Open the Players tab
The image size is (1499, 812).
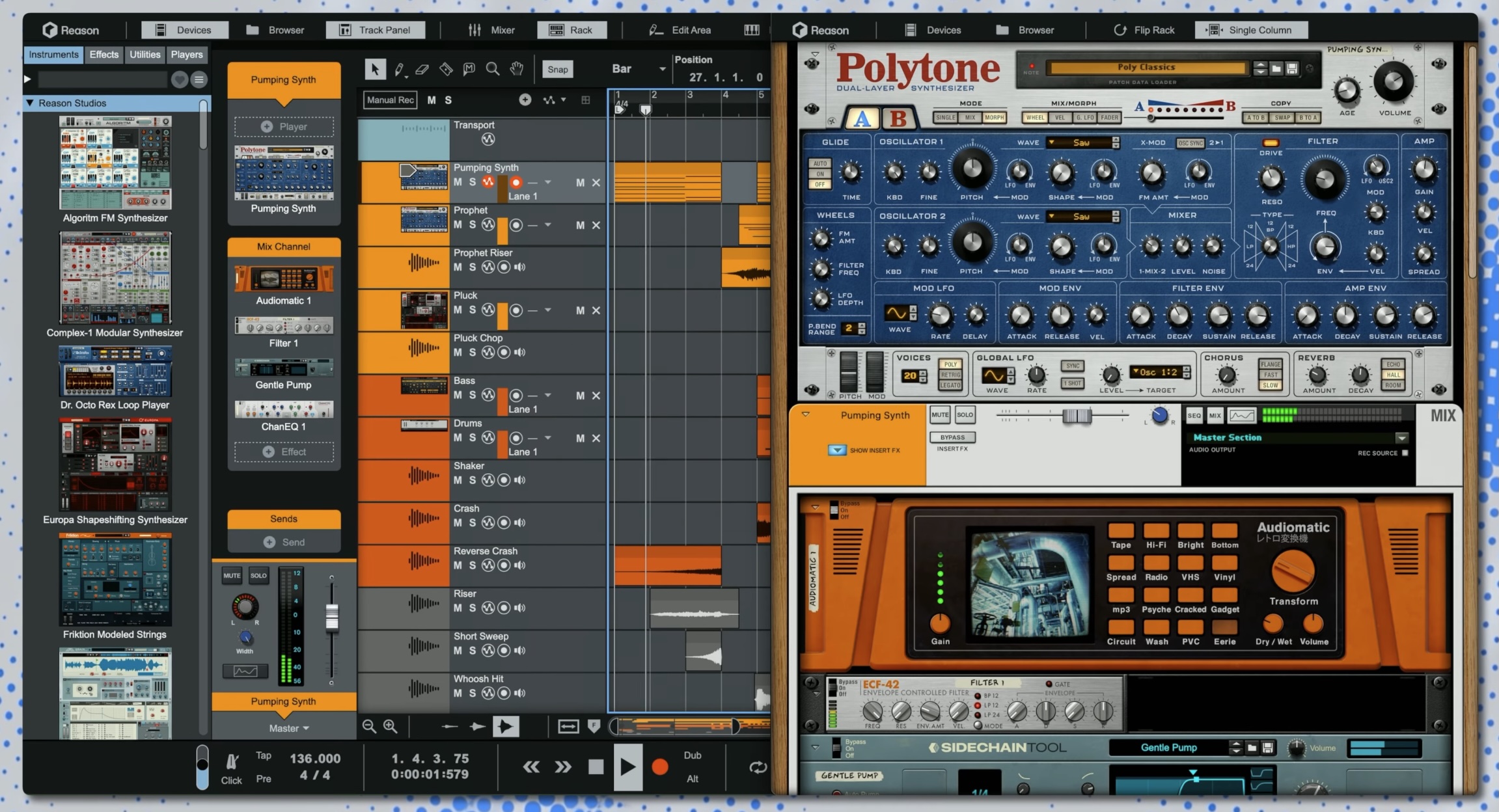pos(187,55)
